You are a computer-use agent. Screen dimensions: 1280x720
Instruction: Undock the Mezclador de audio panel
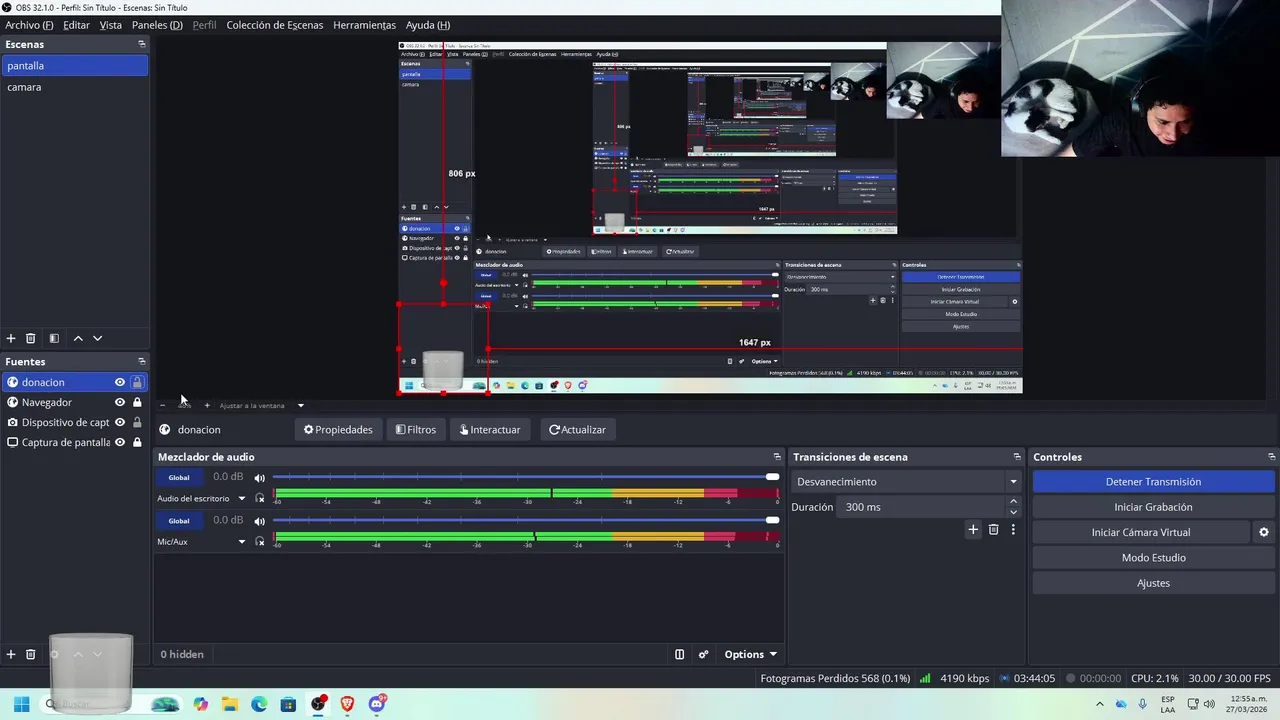[777, 457]
